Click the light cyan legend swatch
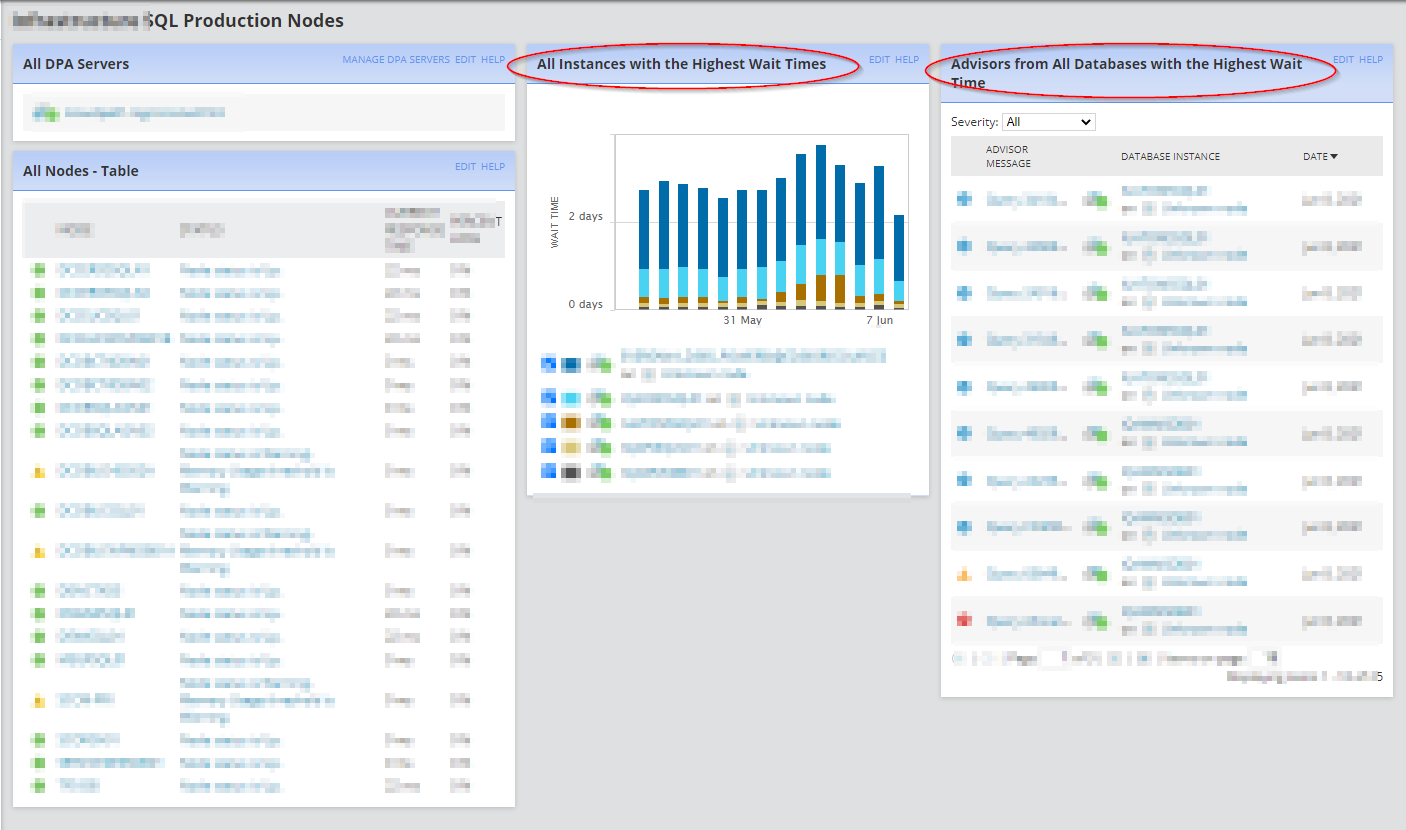The height and width of the screenshot is (830, 1406). coord(570,398)
